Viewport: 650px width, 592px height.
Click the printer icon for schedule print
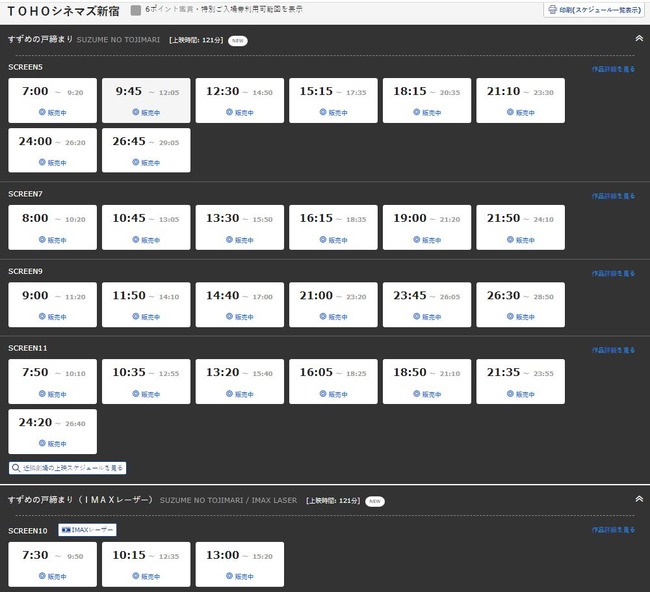coord(552,10)
